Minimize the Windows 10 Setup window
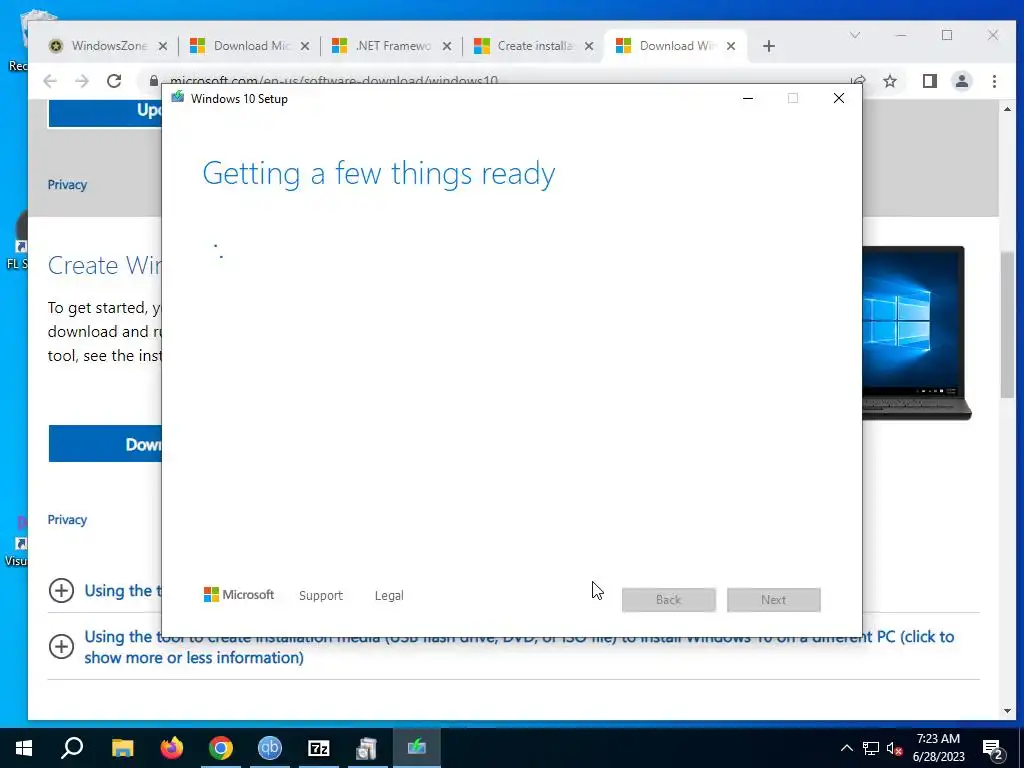The image size is (1024, 768). pos(748,99)
